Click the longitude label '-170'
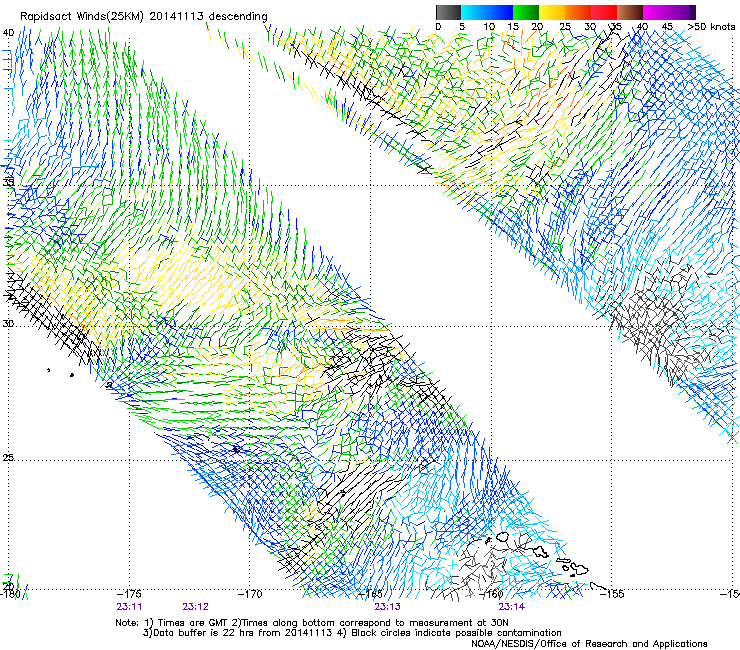Viewport: 740px width, 650px height. (250, 594)
